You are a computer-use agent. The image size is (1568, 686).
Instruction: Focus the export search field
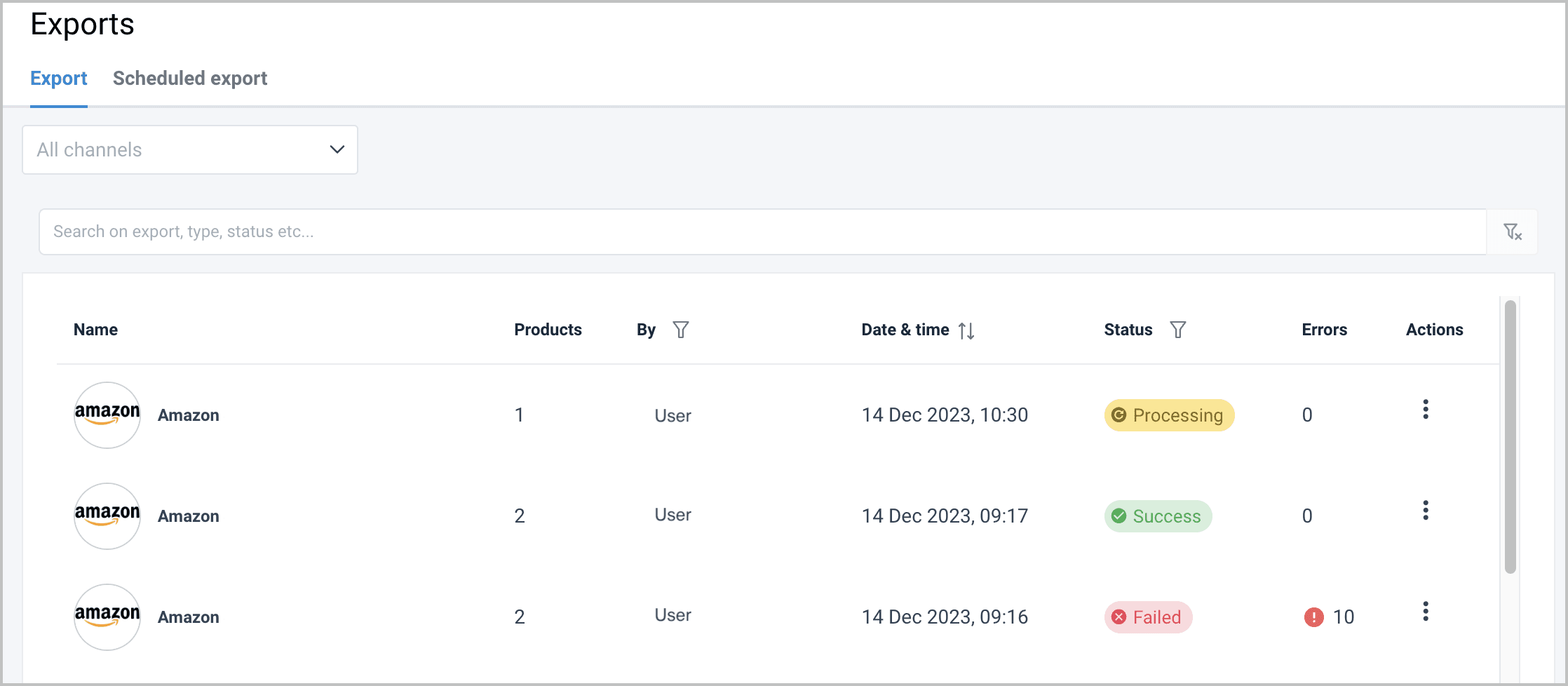762,231
